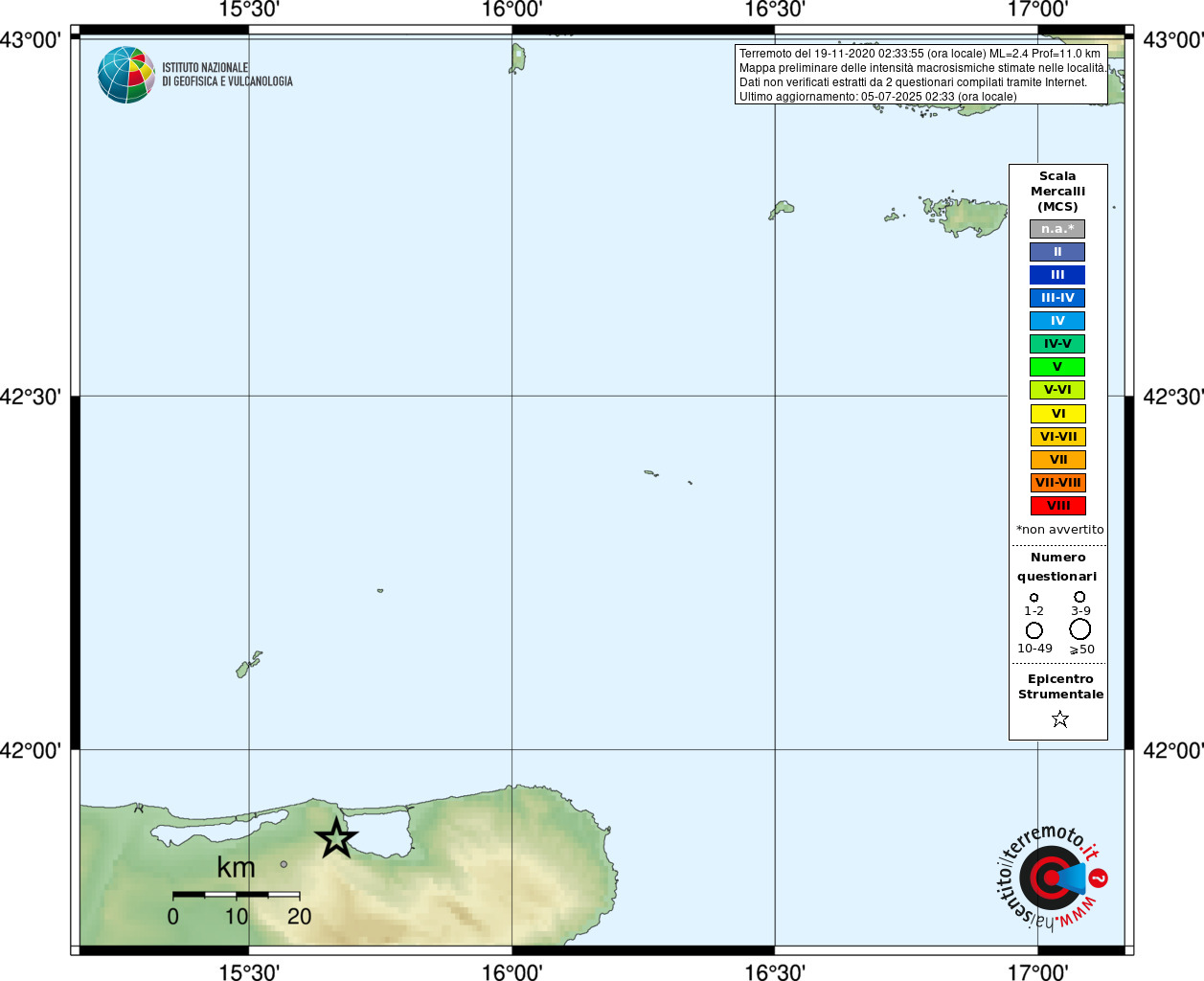Image resolution: width=1204 pixels, height=981 pixels.
Task: Click the 'km' scale bar label
Action: pos(236,867)
